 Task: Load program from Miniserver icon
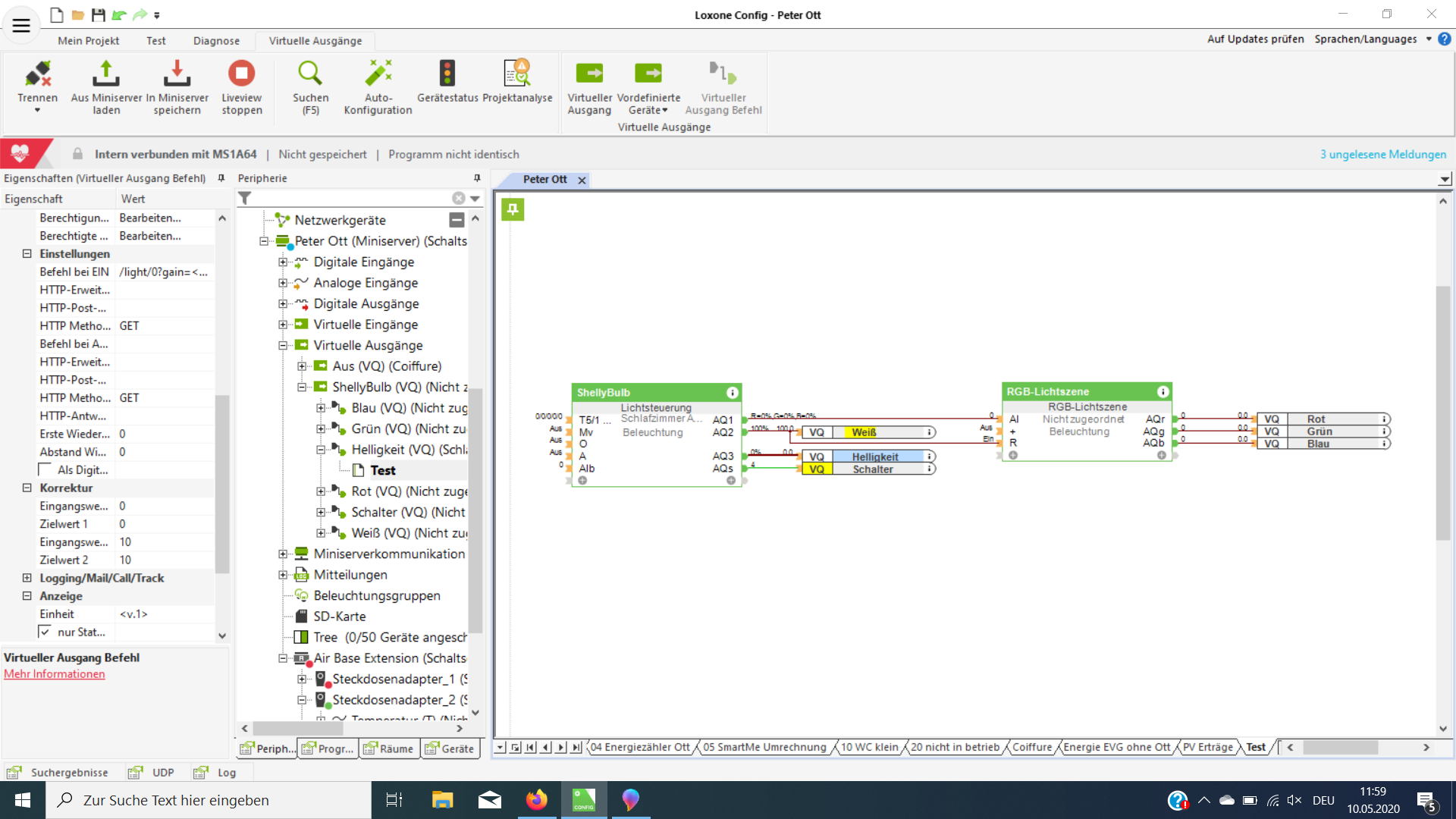[x=106, y=74]
